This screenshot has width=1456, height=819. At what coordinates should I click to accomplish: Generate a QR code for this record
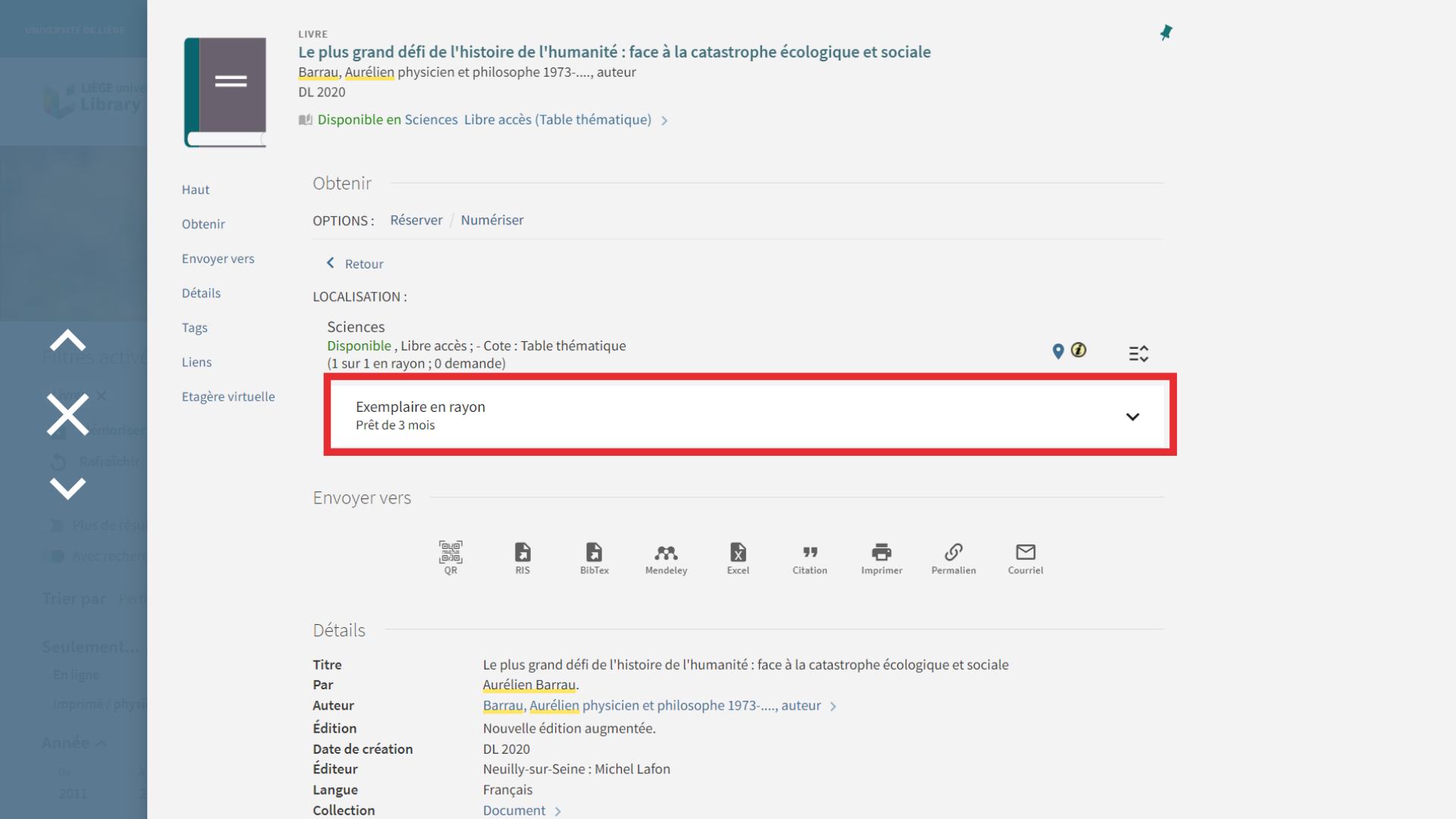click(x=450, y=557)
